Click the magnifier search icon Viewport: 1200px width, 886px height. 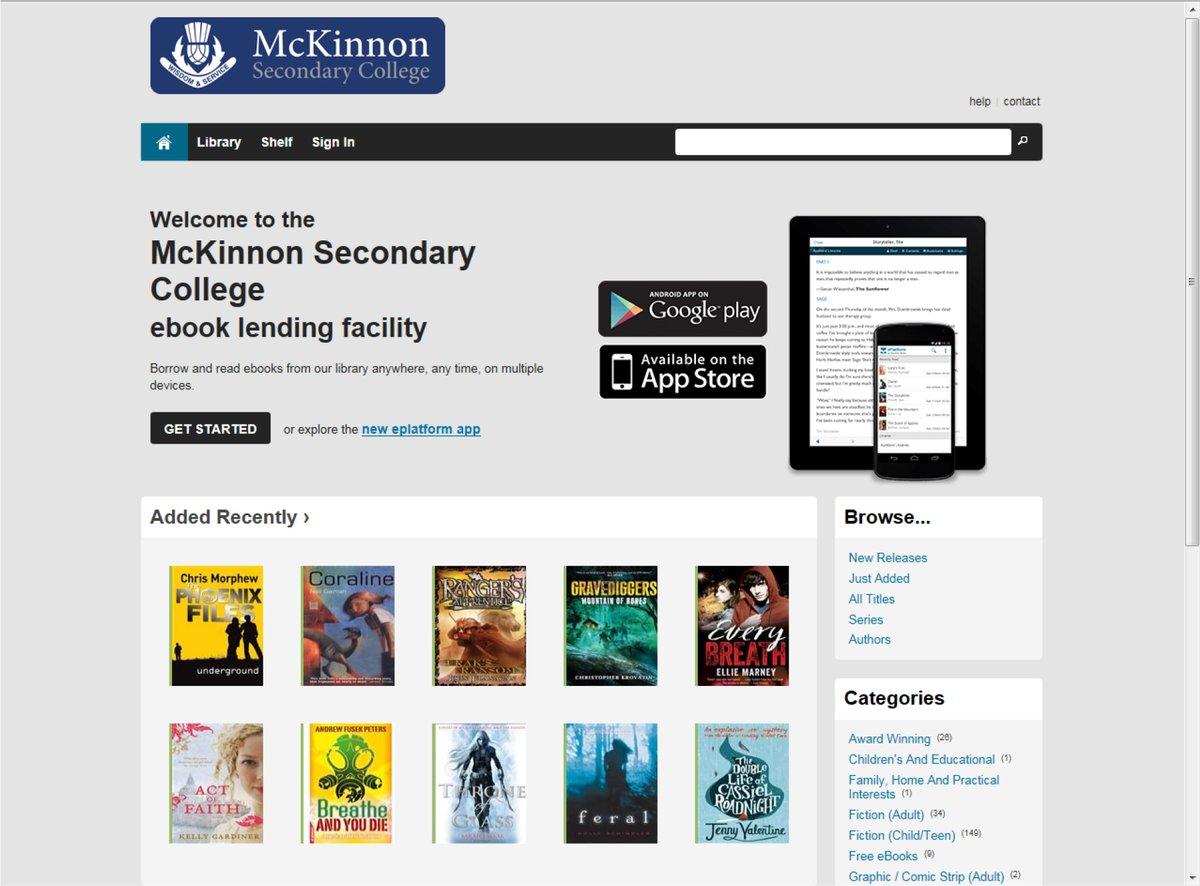[1023, 141]
